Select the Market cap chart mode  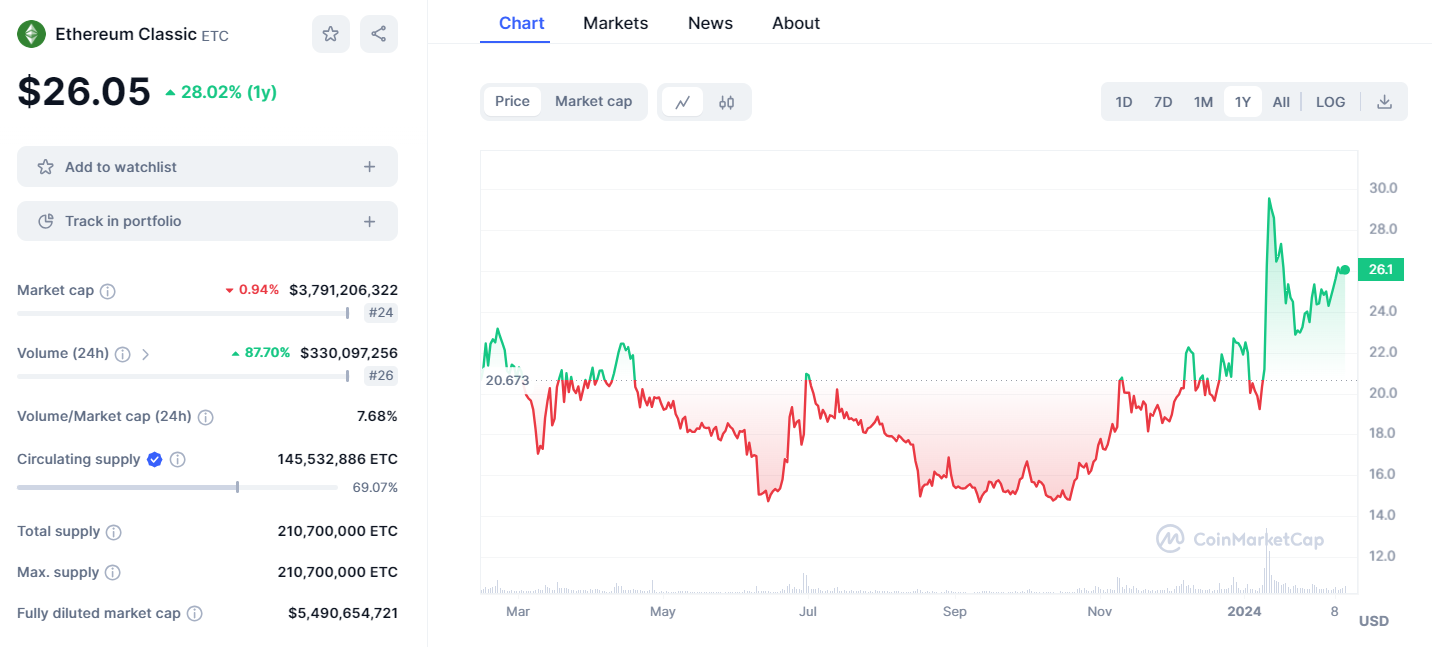(x=594, y=101)
